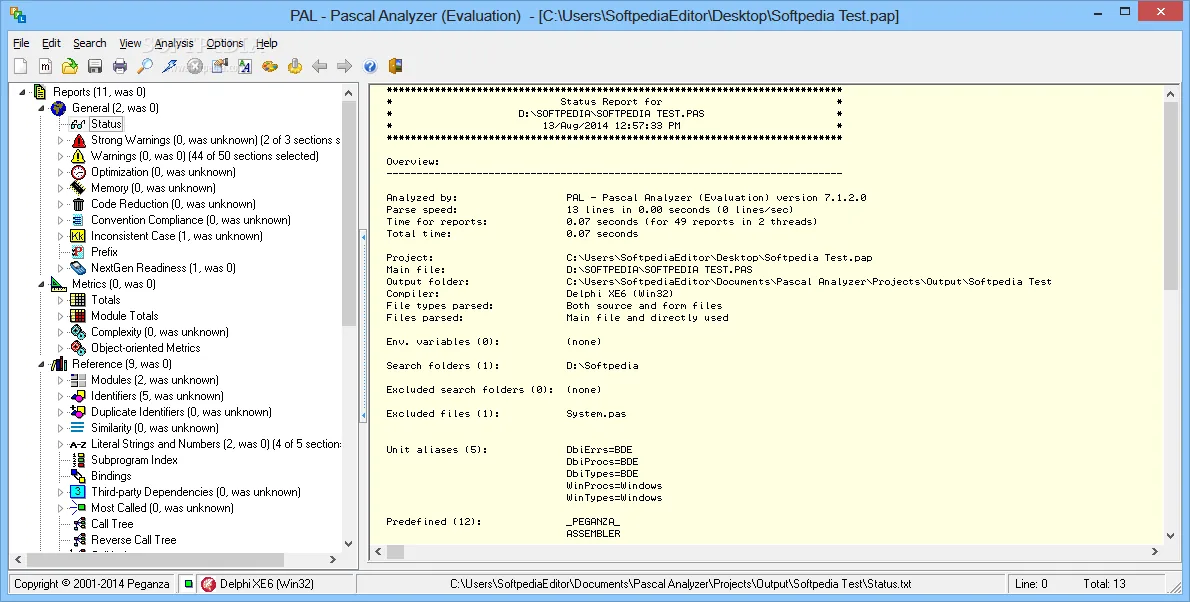Screen dimensions: 1190x602
Task: Select the Call Tree report
Action: click(112, 524)
